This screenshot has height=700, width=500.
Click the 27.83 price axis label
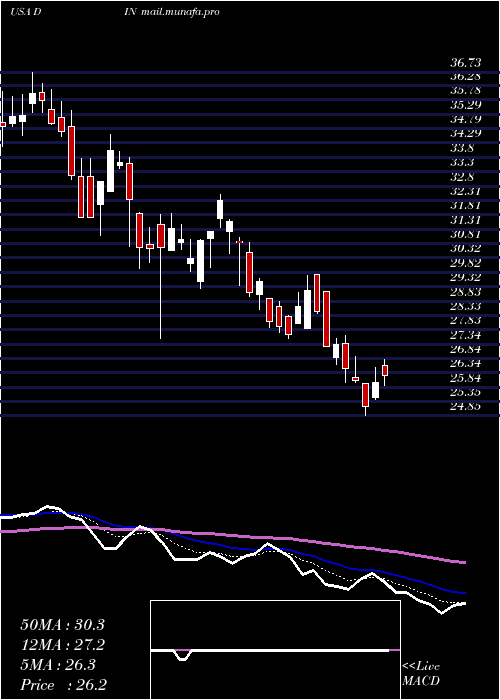(x=465, y=321)
